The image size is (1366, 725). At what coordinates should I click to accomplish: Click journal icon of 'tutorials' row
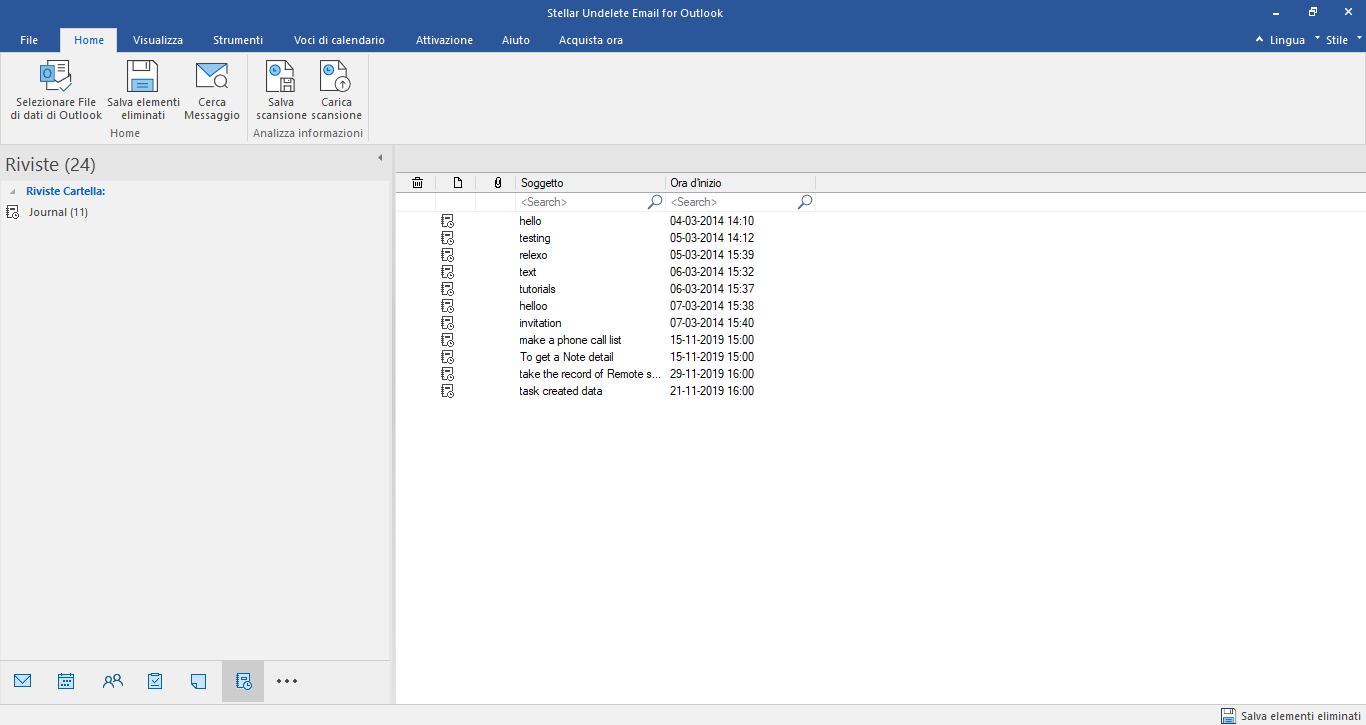click(447, 289)
